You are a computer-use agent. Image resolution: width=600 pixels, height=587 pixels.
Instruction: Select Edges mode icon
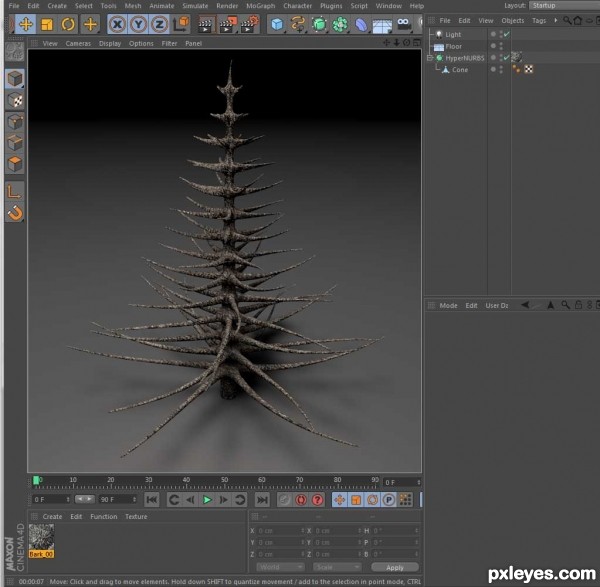[15, 143]
